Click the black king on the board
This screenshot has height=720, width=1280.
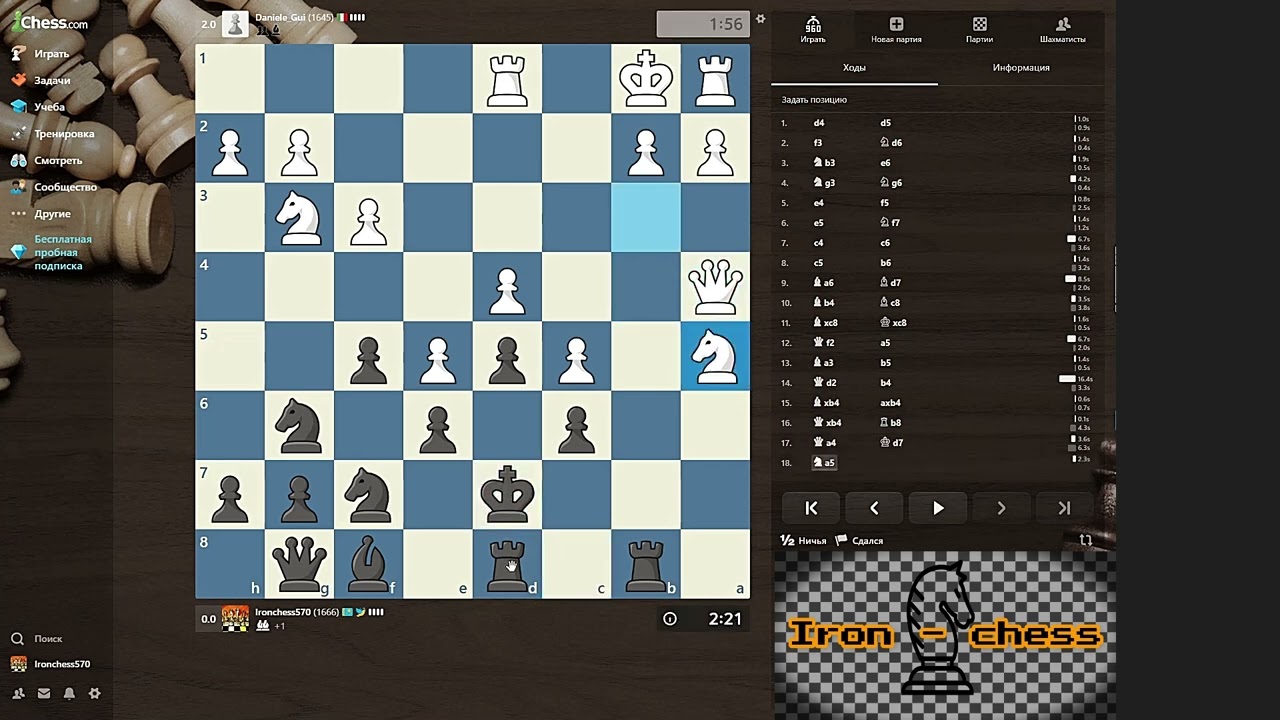coord(507,494)
